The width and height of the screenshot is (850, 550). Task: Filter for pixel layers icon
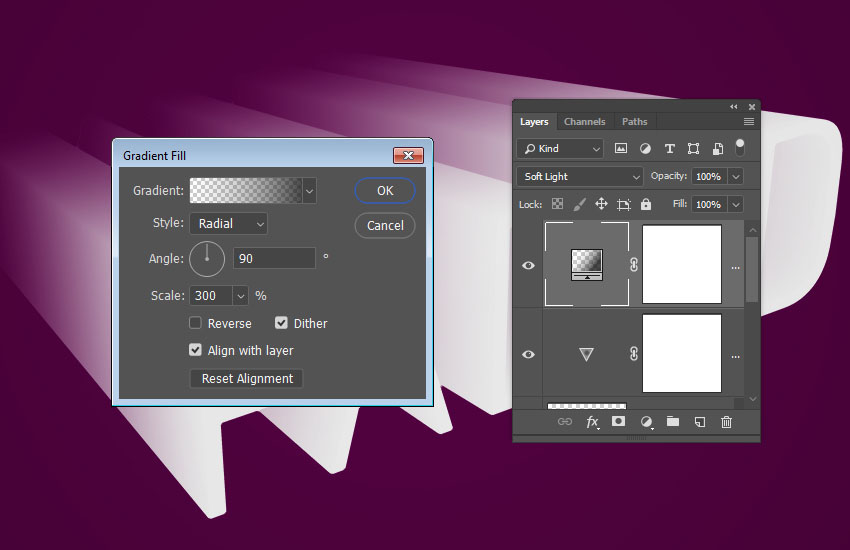(x=621, y=148)
